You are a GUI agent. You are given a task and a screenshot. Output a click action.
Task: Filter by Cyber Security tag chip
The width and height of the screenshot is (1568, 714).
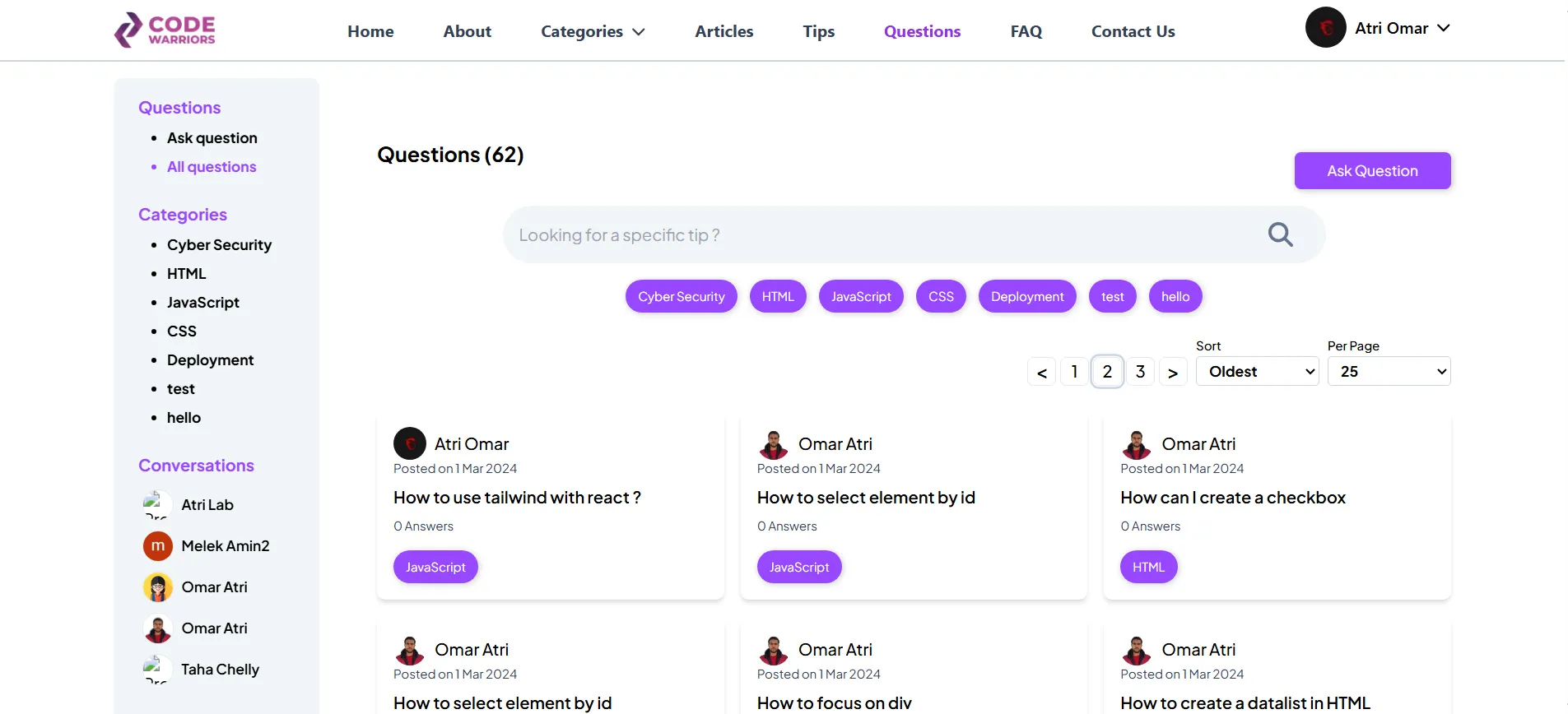coord(681,297)
